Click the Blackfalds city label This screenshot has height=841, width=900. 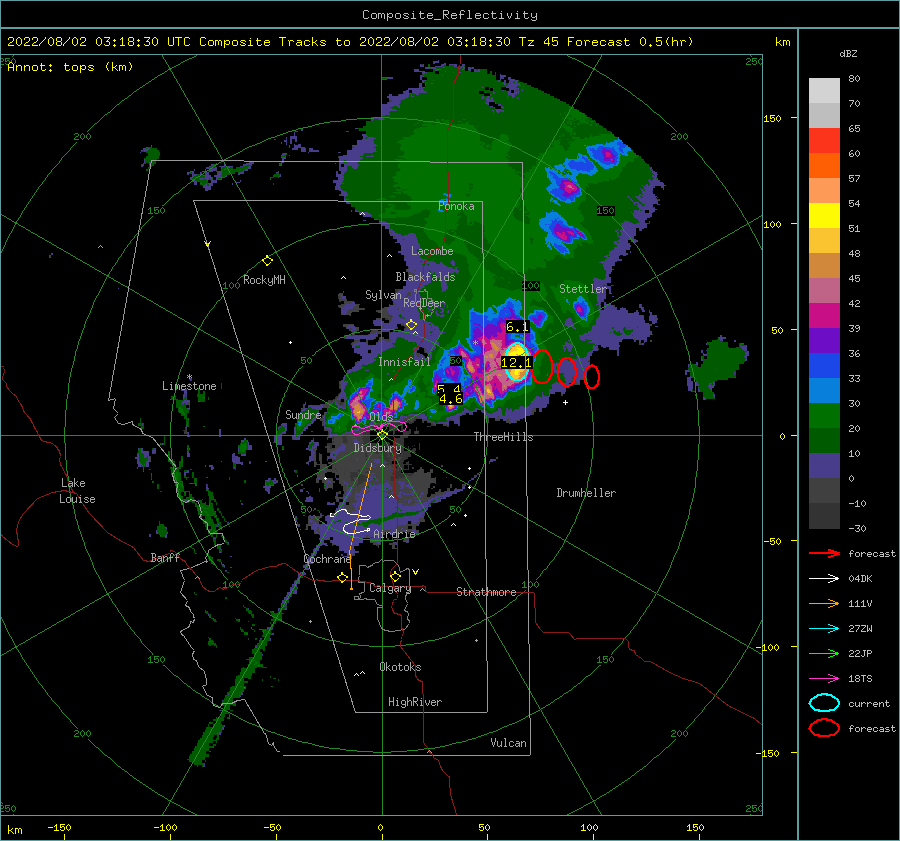pos(425,277)
